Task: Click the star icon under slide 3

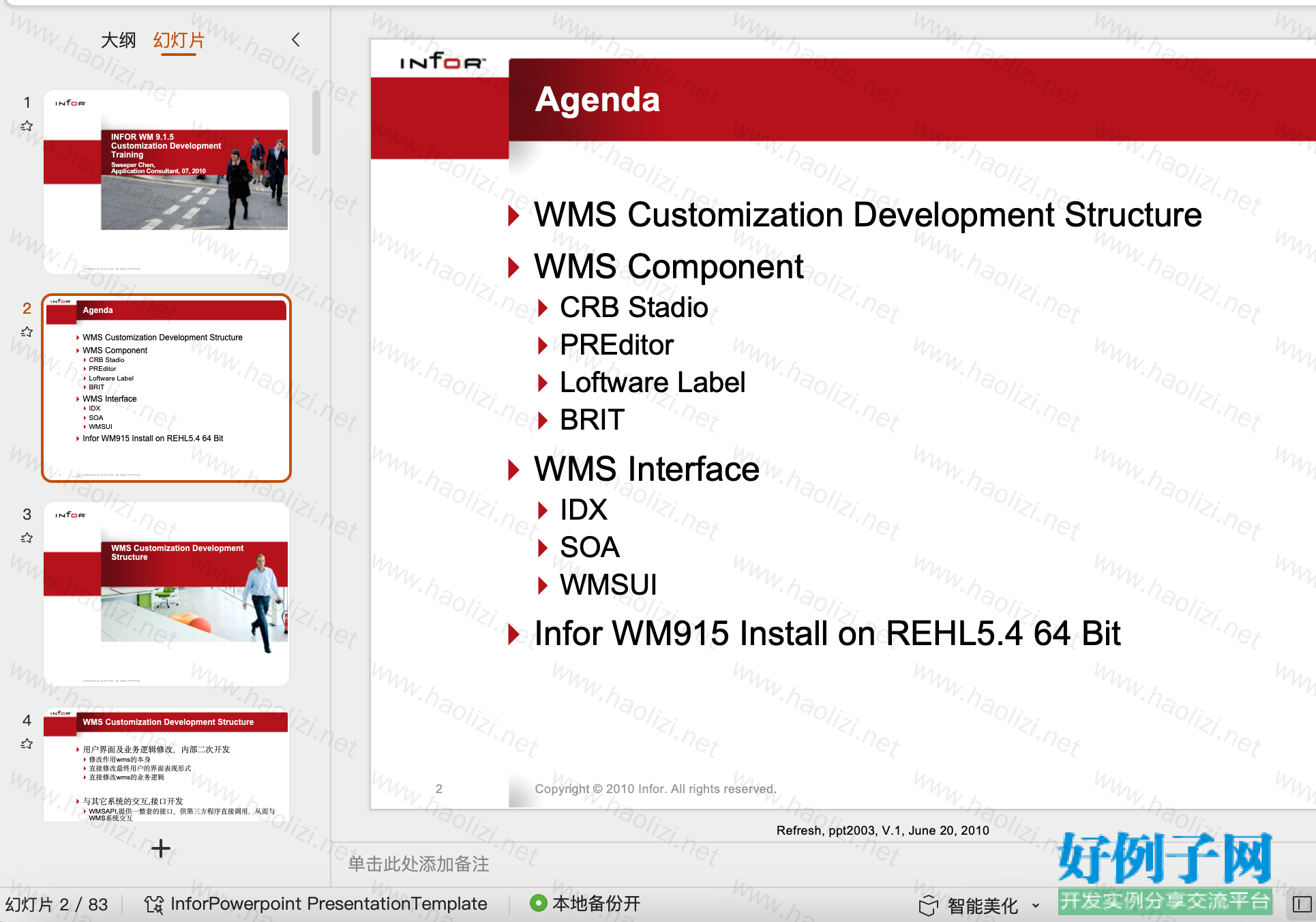Action: click(27, 538)
